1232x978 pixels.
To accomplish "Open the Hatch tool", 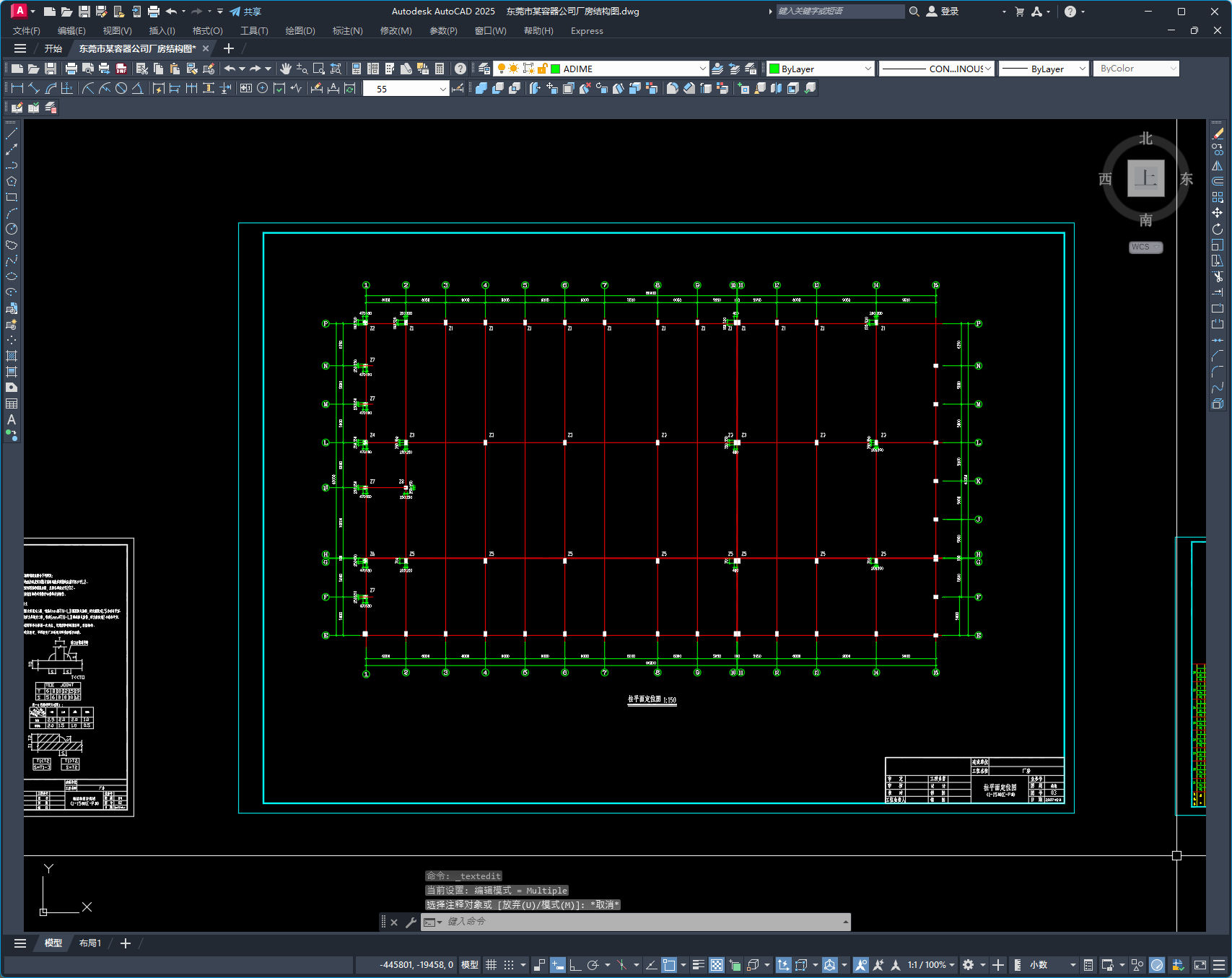I will (x=12, y=356).
